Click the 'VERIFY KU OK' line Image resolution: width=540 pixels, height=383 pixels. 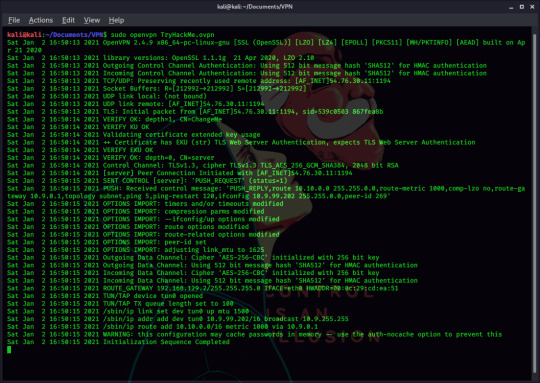(x=78, y=127)
